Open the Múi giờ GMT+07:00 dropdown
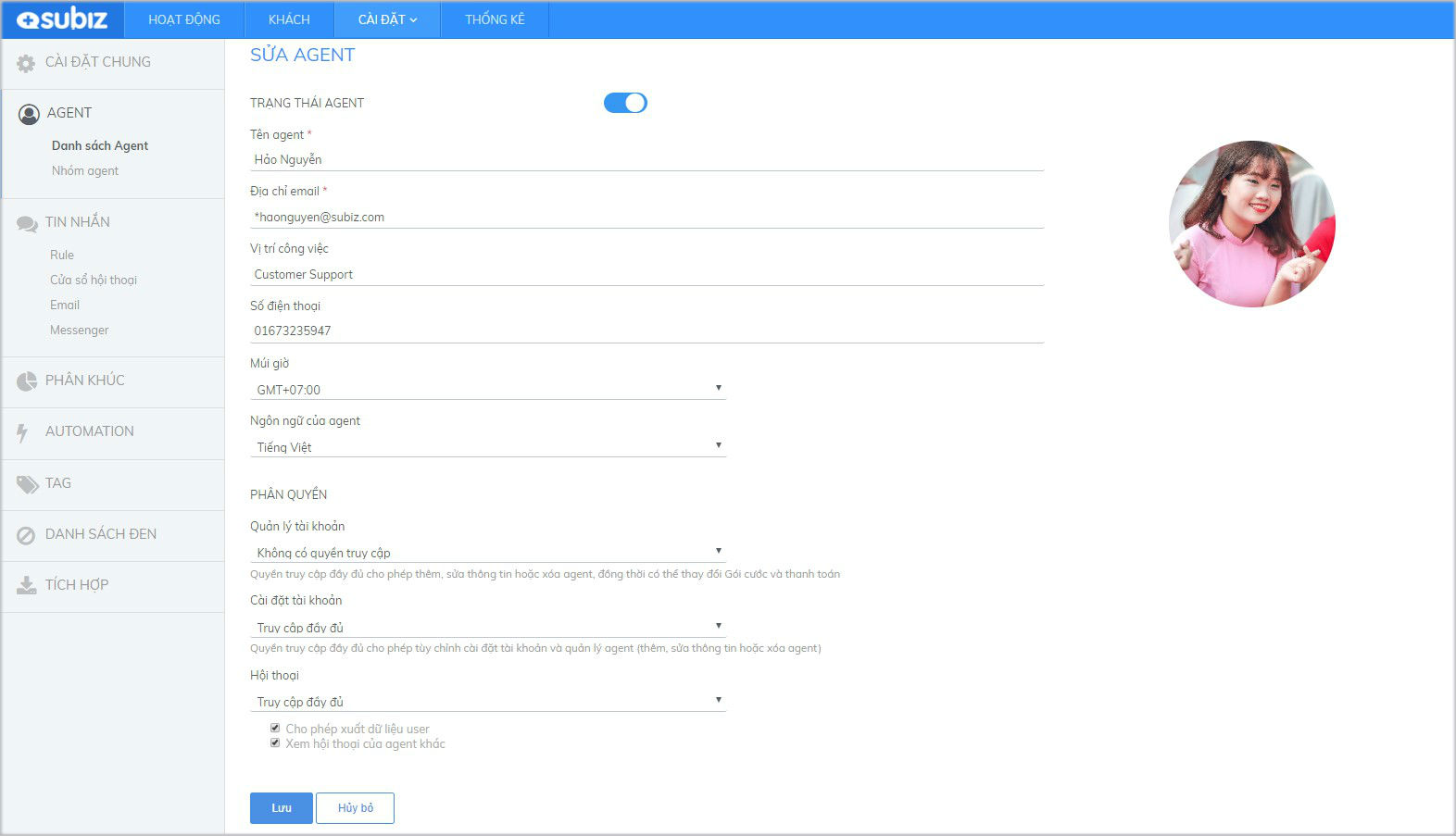The width and height of the screenshot is (1456, 836). [487, 390]
